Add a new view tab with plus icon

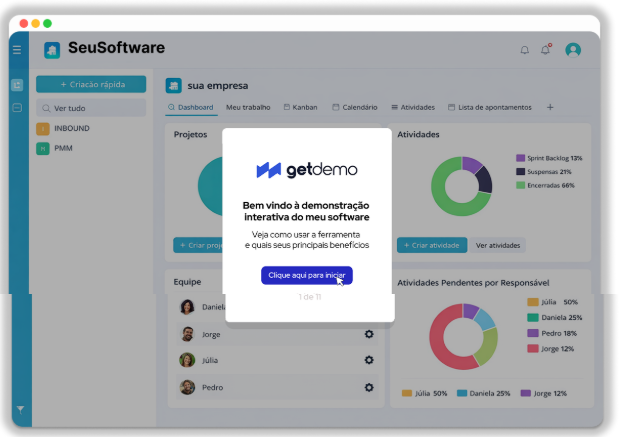(550, 107)
